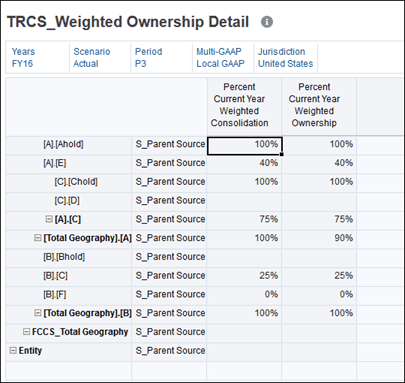This screenshot has height=383, width=405.
Task: Select the [A].[Ahold] ownership 100% cell
Action: pyautogui.click(x=319, y=146)
